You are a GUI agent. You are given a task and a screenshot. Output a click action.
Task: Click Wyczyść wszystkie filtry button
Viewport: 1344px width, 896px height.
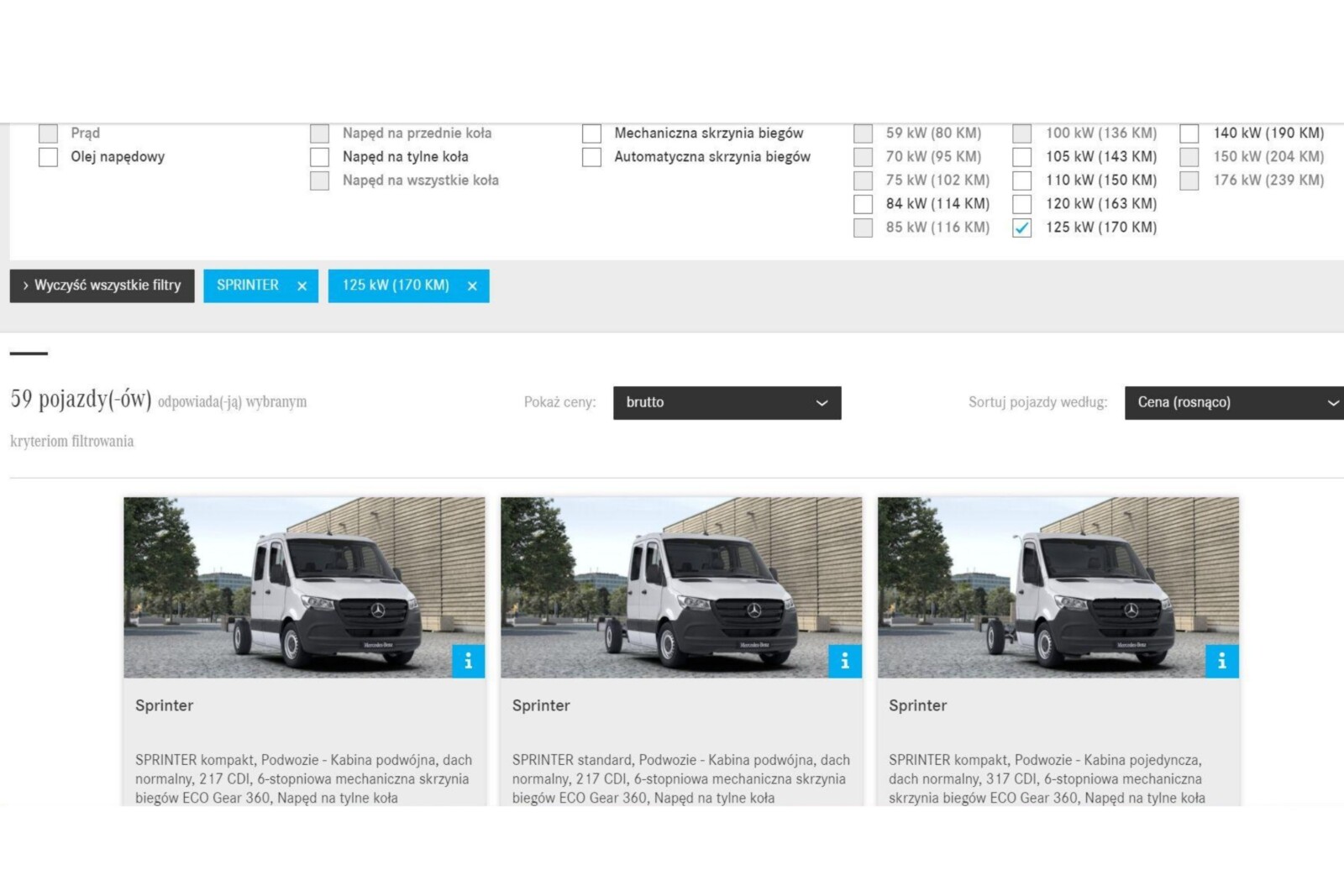[102, 286]
